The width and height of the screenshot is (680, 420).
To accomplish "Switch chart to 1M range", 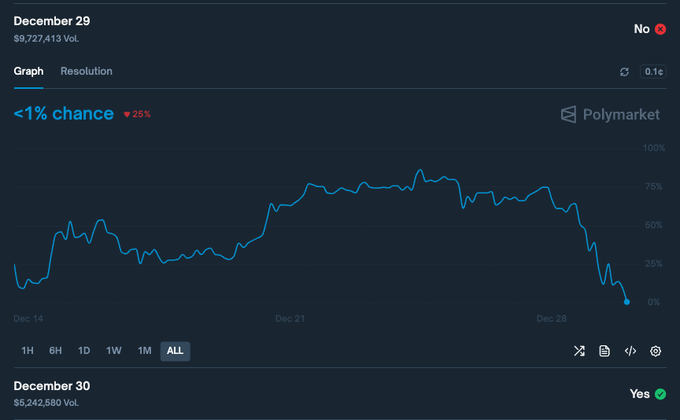I will click(x=144, y=351).
